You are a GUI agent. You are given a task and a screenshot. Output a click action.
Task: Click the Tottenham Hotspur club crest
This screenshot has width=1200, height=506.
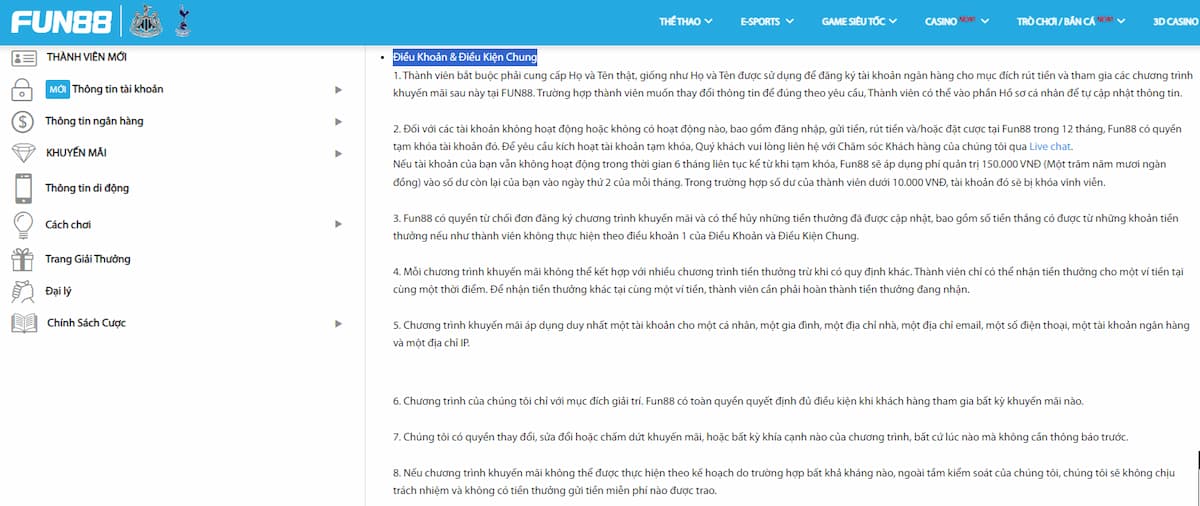coord(181,21)
